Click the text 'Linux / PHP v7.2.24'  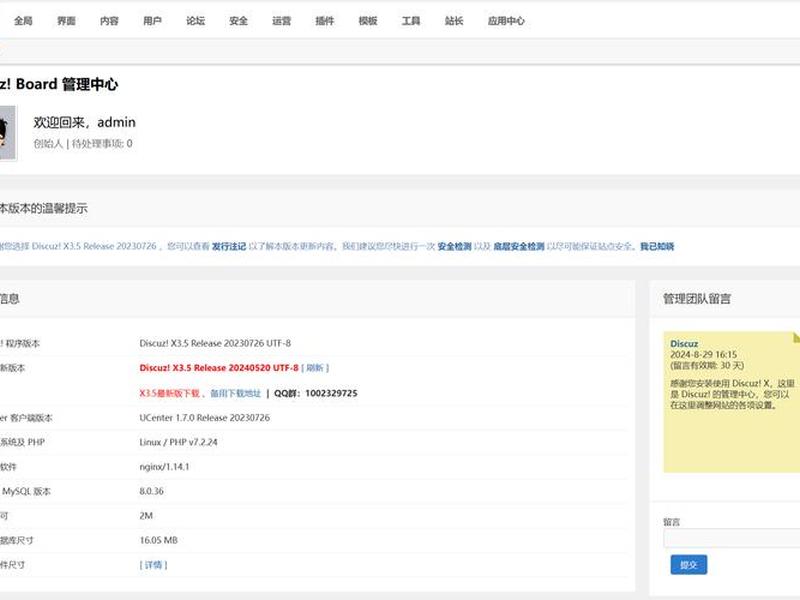pos(179,442)
